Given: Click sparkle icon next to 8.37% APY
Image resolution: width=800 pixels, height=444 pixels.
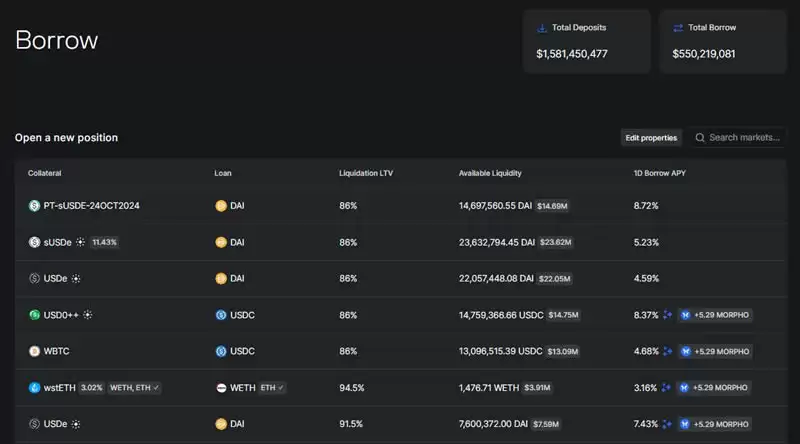Looking at the screenshot, I should pos(668,315).
